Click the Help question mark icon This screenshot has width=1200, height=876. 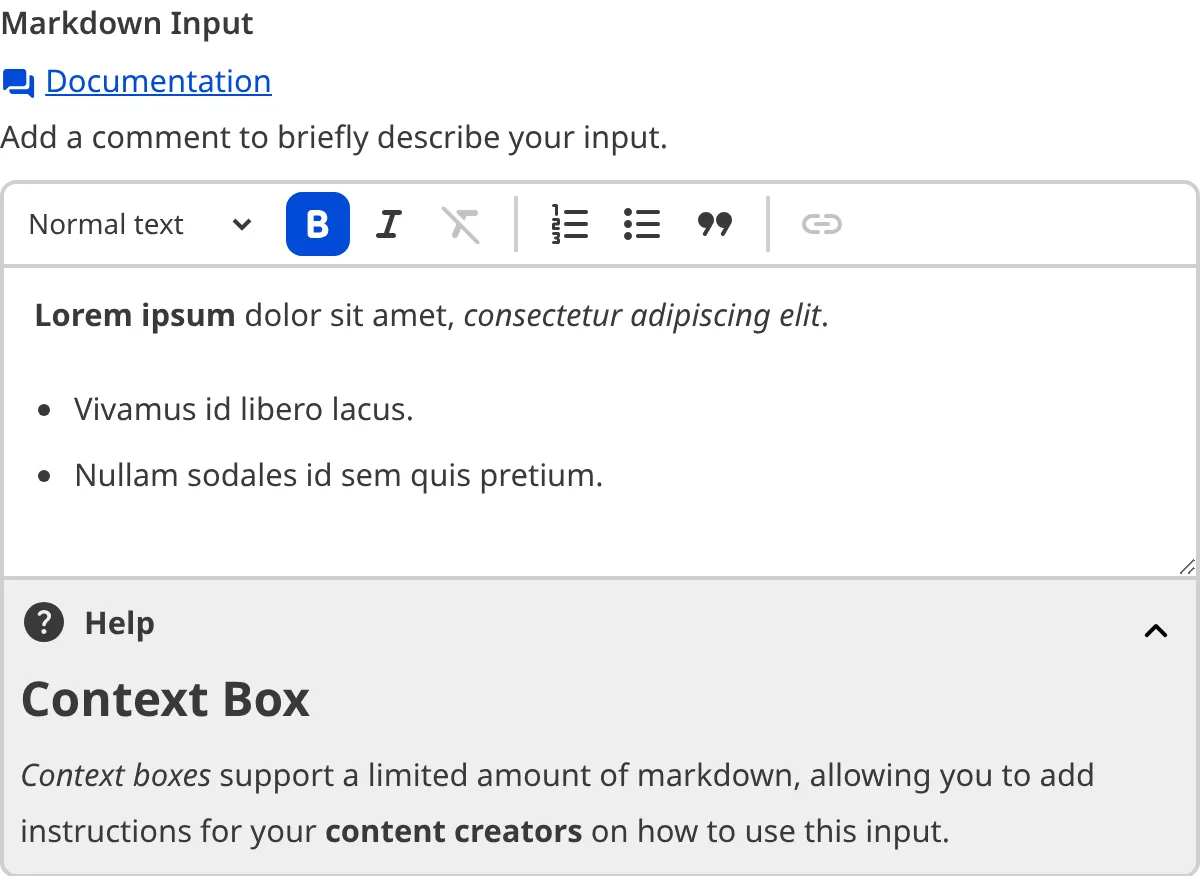click(x=44, y=623)
